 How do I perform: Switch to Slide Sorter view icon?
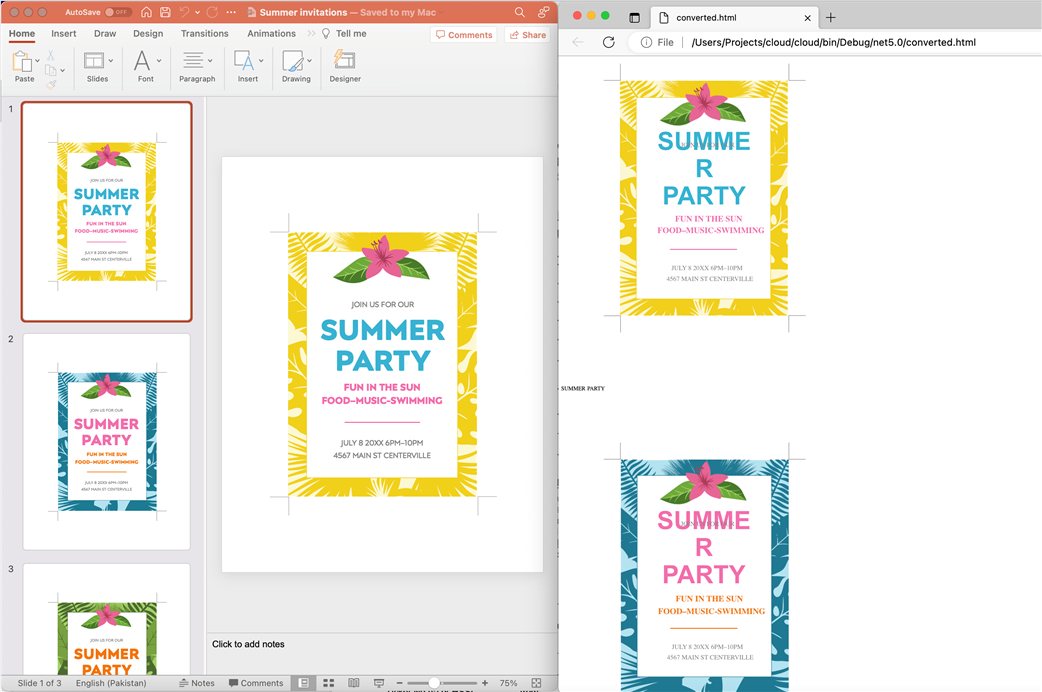click(x=328, y=683)
